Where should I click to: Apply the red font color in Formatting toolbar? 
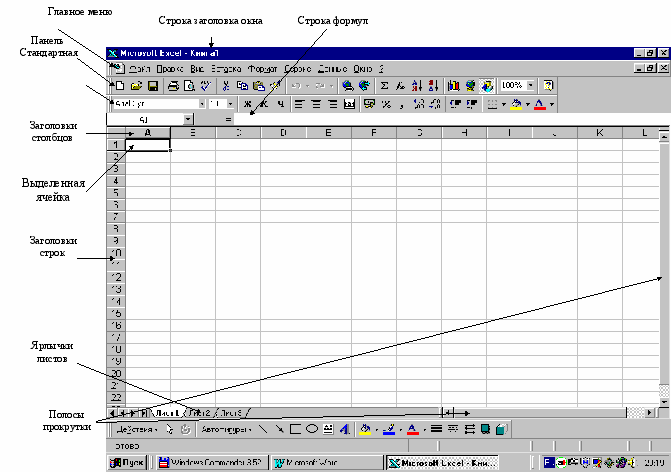coord(540,104)
